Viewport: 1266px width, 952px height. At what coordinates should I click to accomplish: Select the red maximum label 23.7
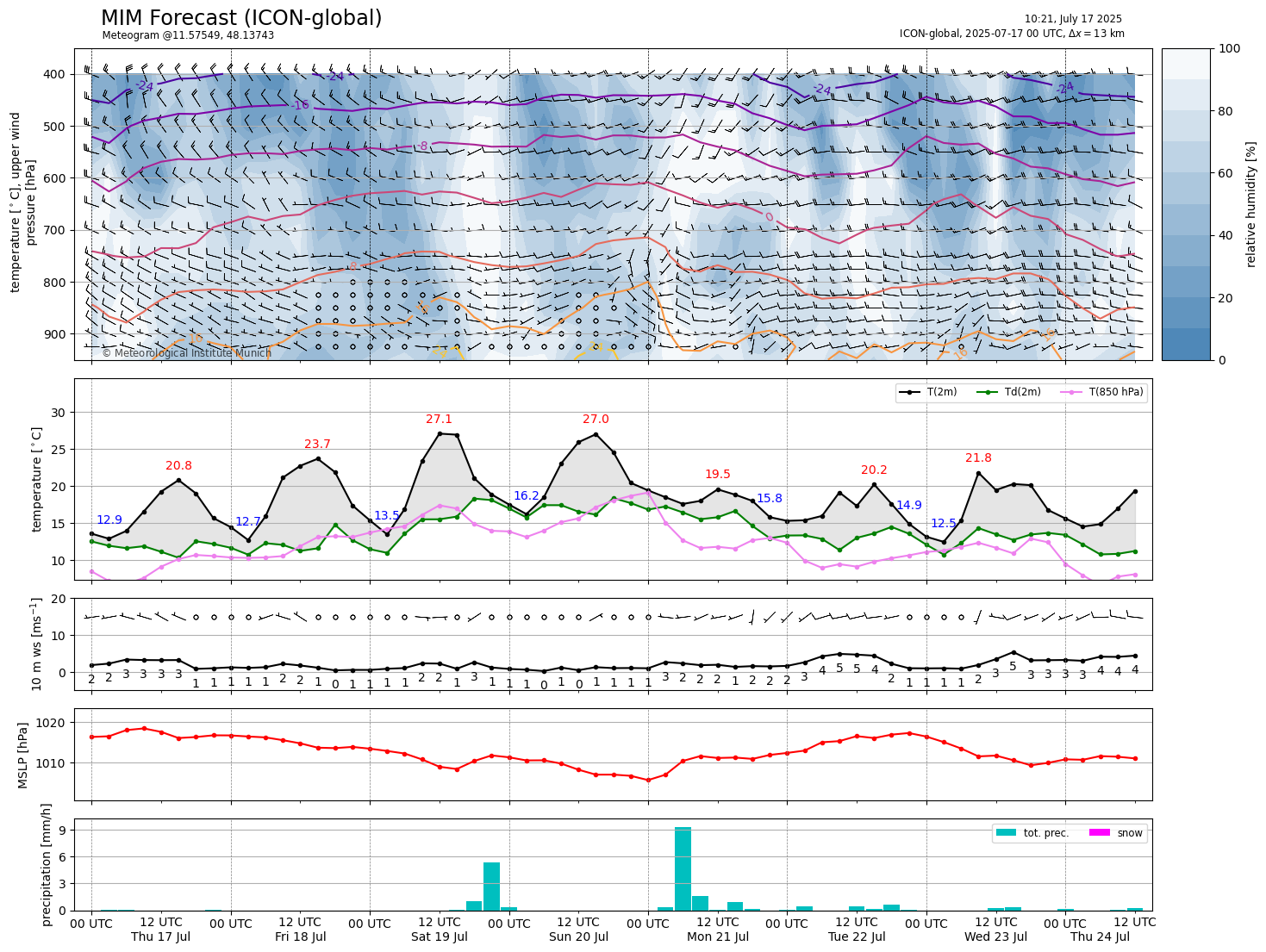(317, 445)
